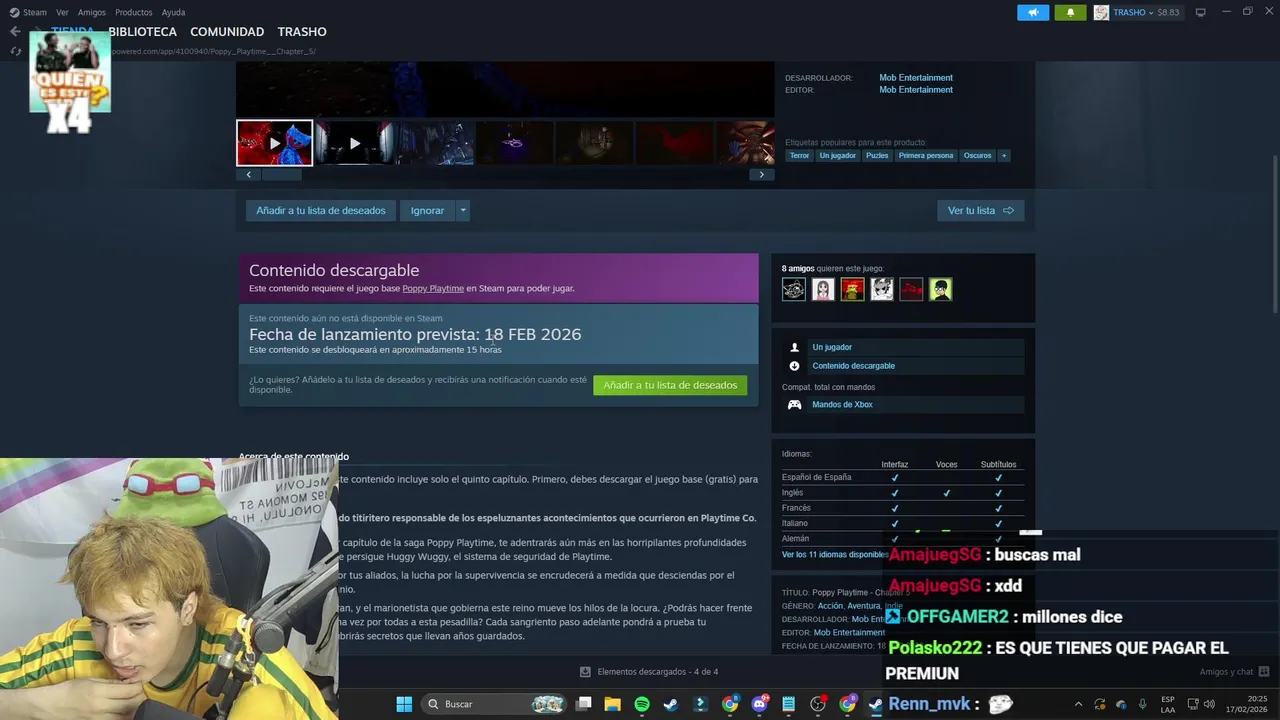
Task: Show hidden system tray icons chevron
Action: pyautogui.click(x=1078, y=704)
